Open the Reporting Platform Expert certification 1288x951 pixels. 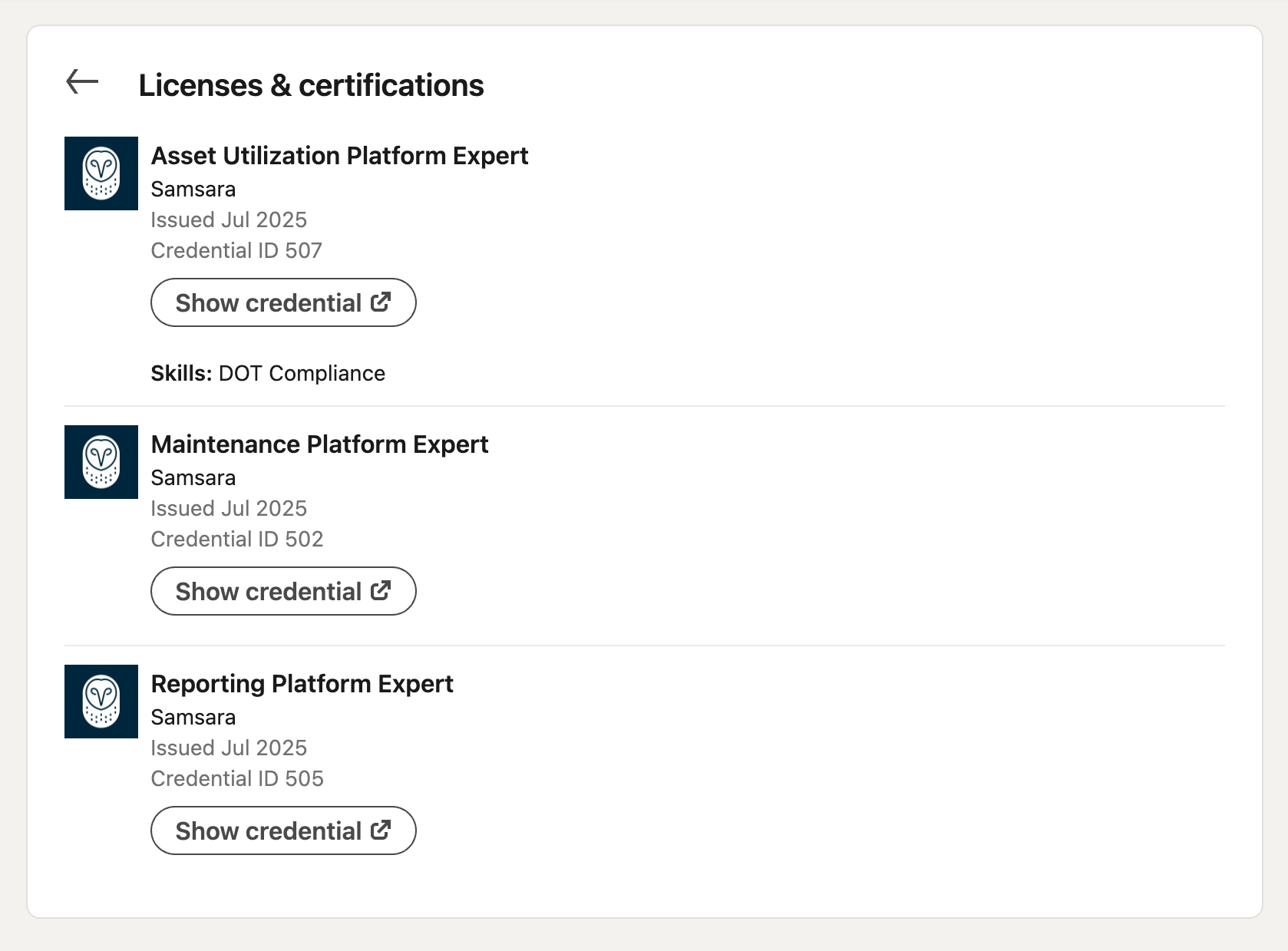click(x=302, y=684)
